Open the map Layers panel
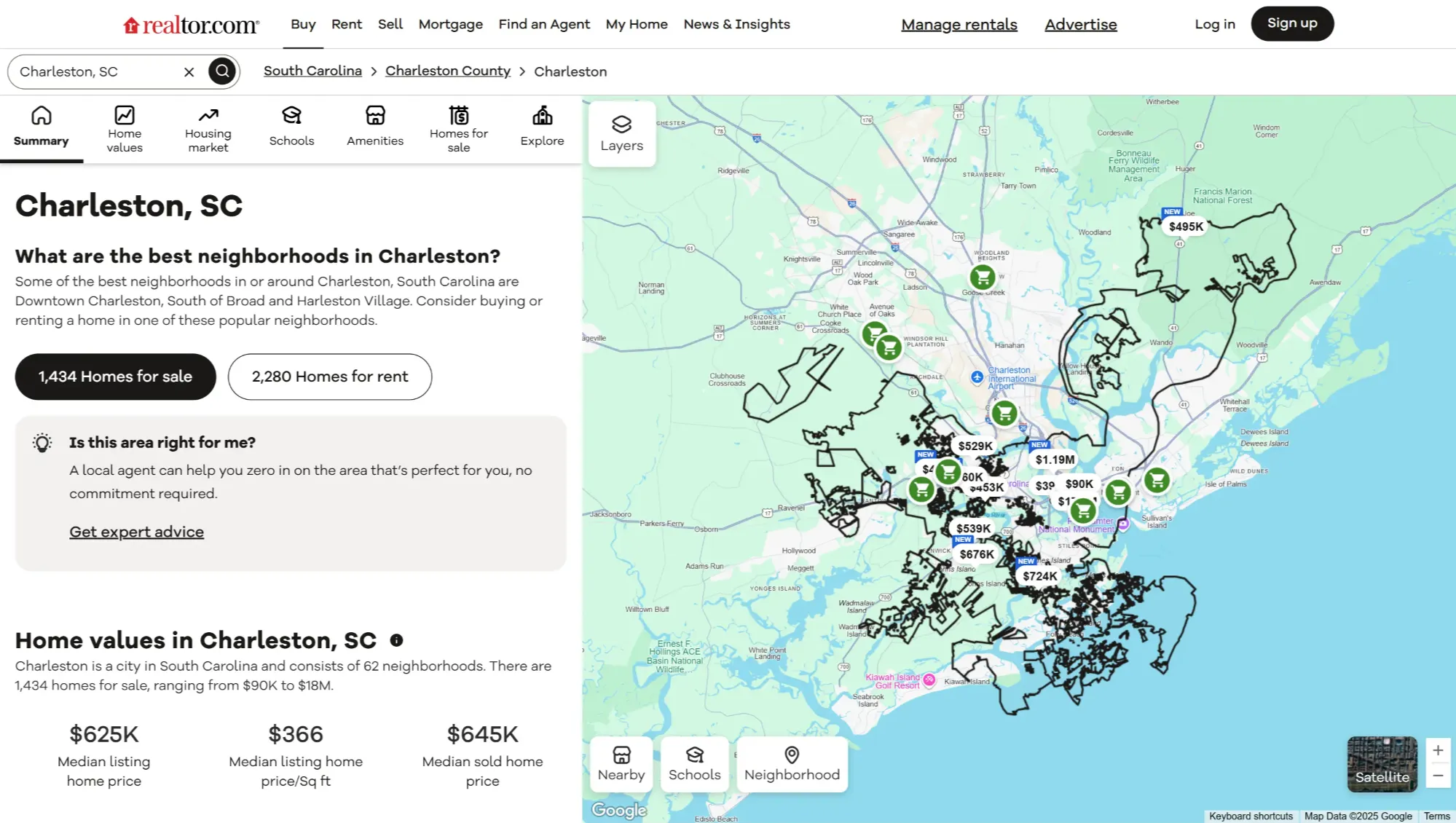 click(621, 134)
